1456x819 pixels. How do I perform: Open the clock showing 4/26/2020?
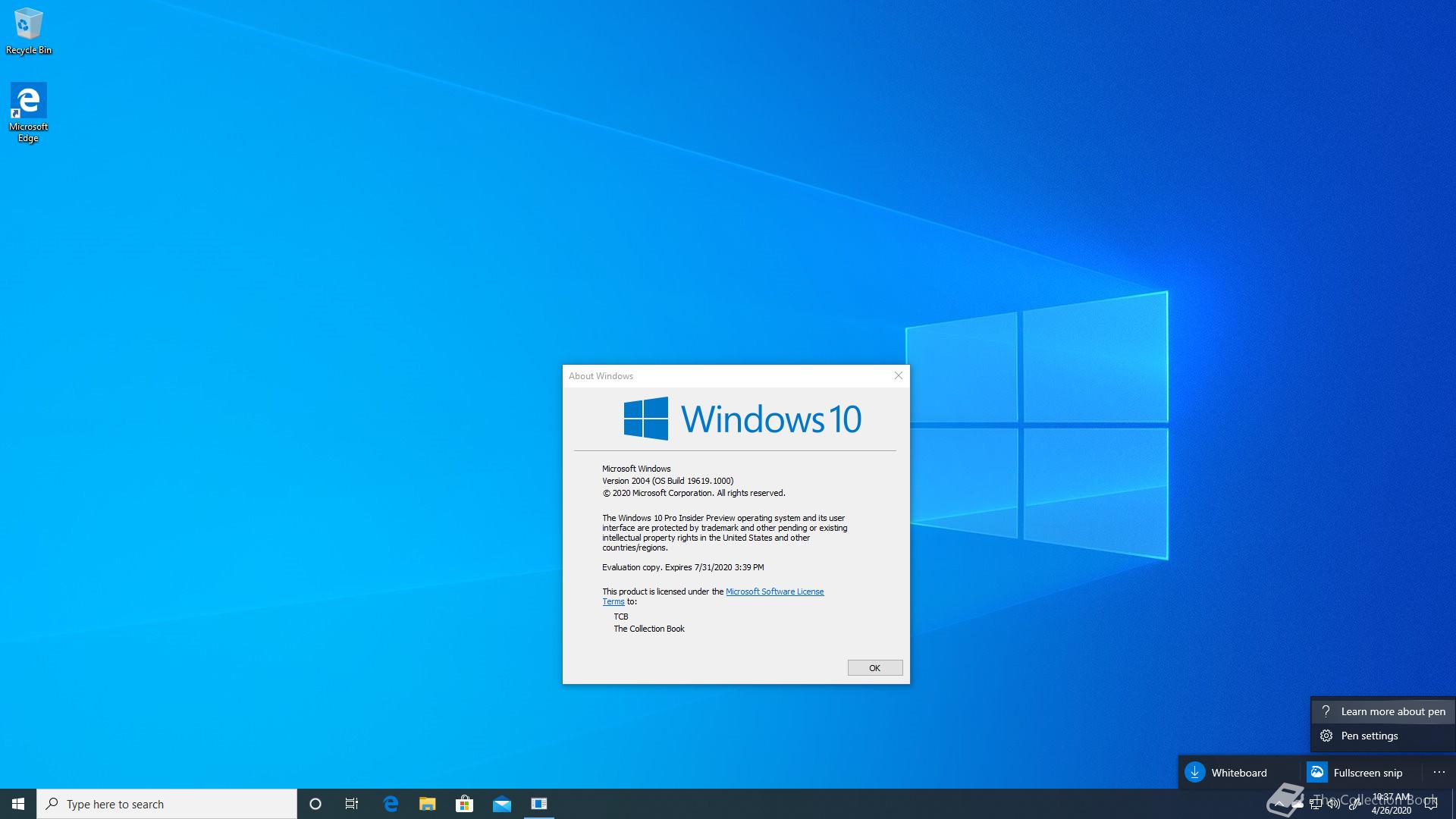(x=1392, y=804)
